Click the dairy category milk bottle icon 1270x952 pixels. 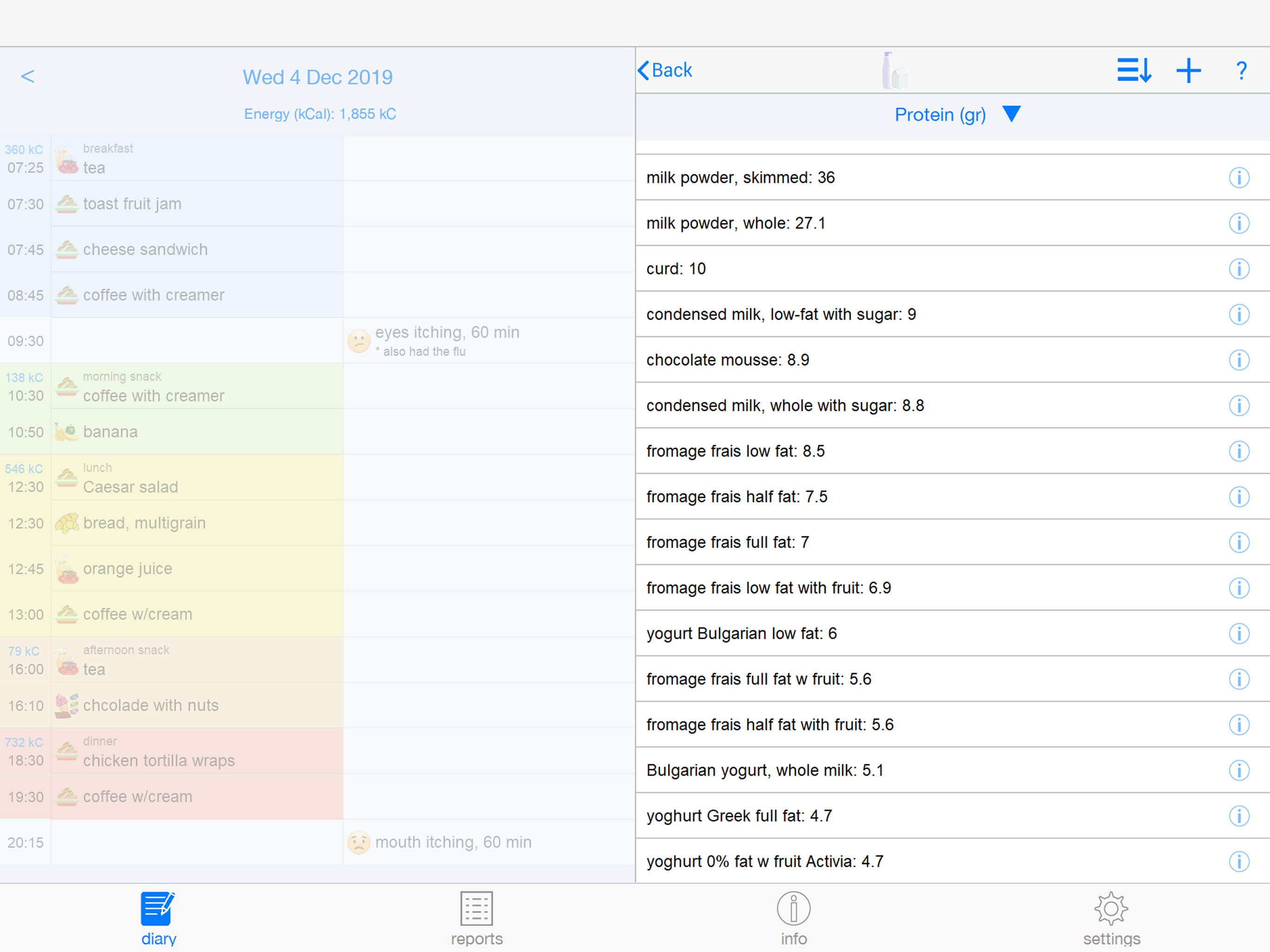tap(894, 71)
